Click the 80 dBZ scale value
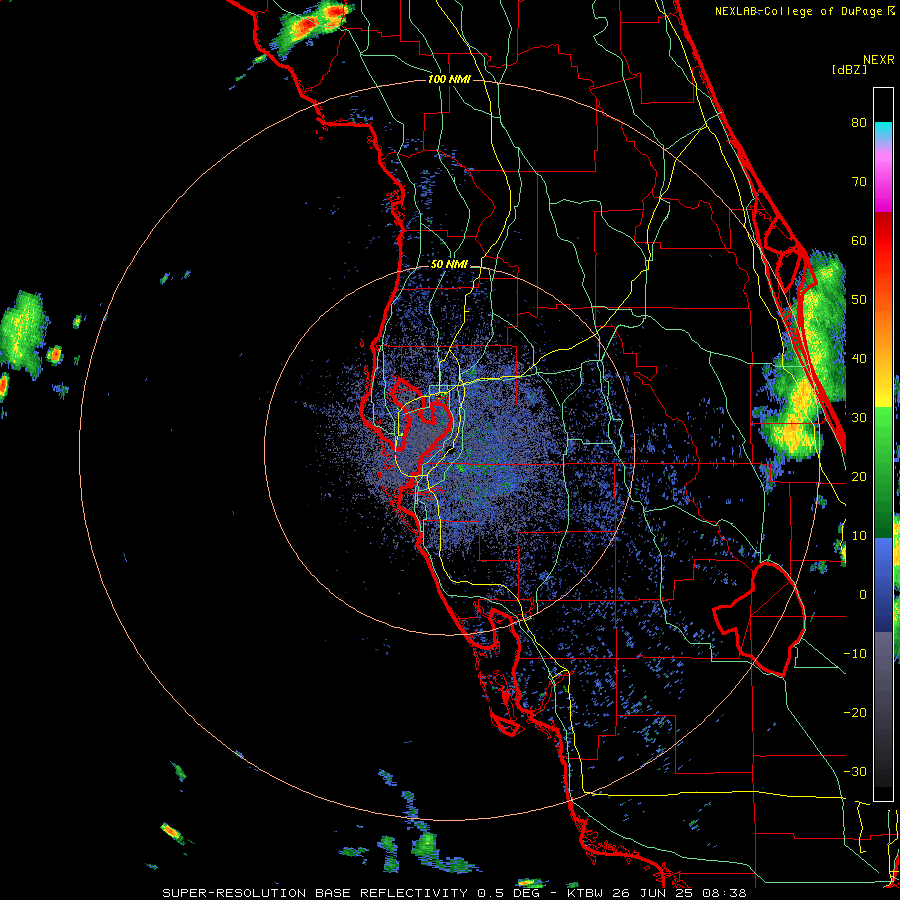 pos(859,122)
